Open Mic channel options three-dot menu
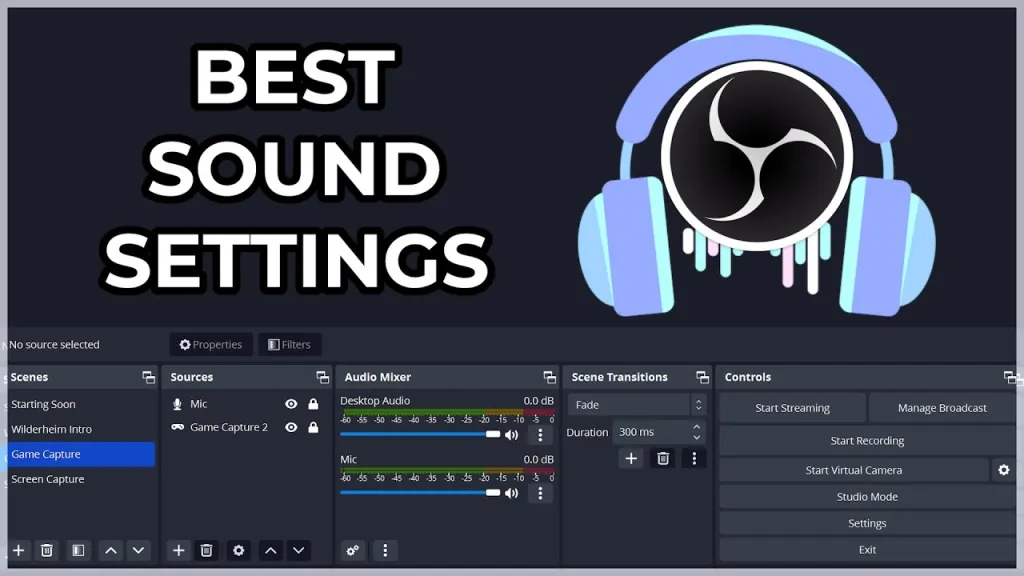 [540, 493]
